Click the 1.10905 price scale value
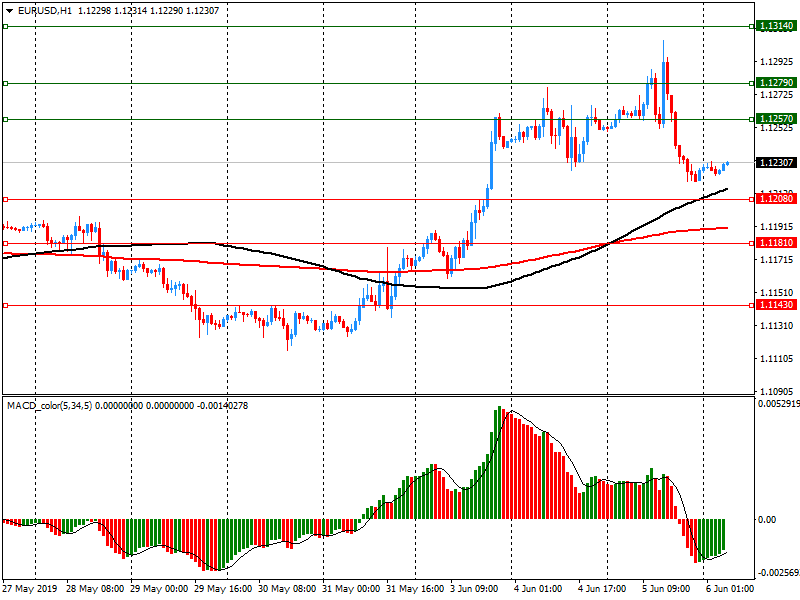 777,391
